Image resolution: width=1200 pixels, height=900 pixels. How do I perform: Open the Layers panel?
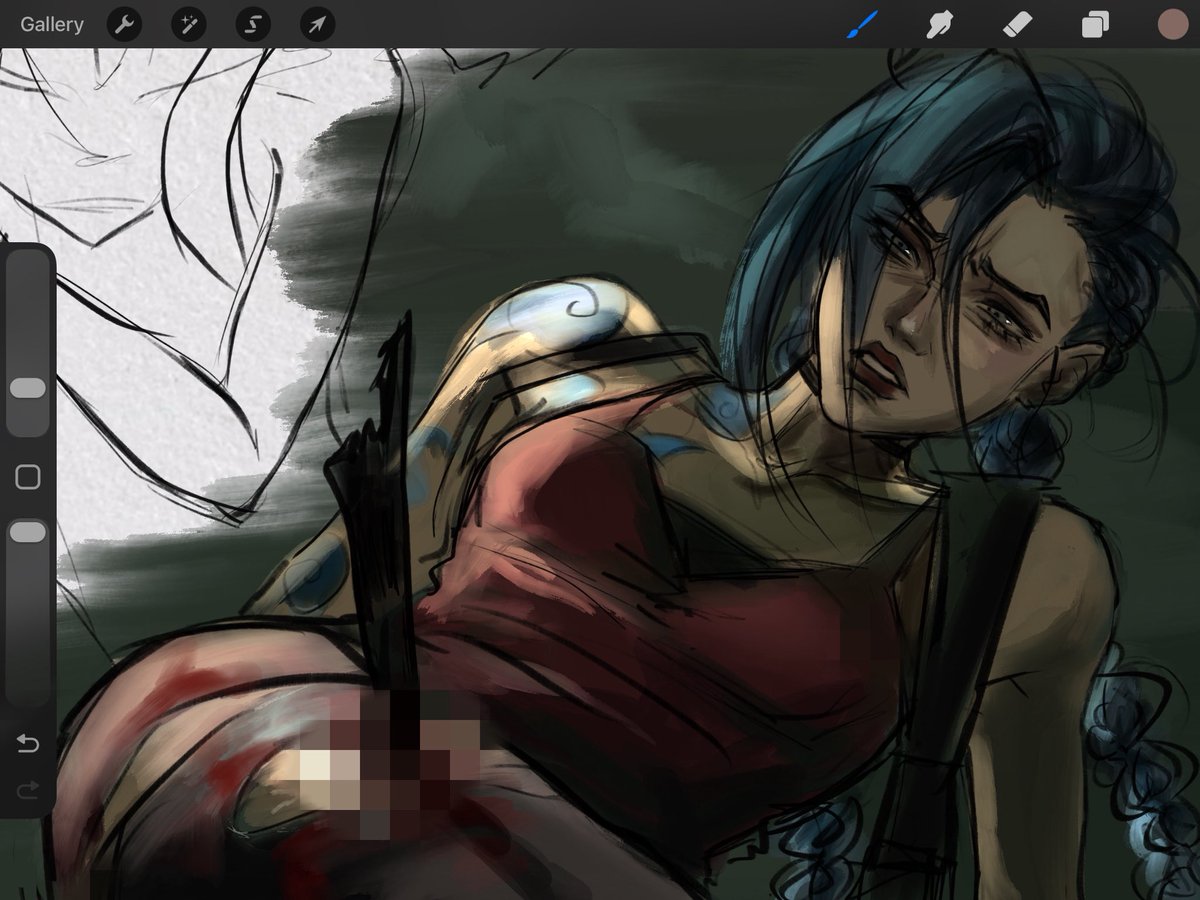[1095, 24]
